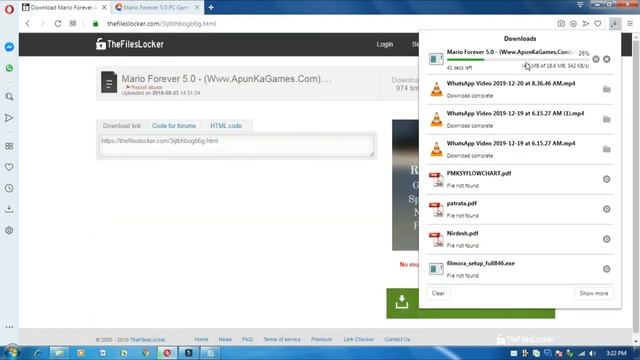Image resolution: width=640 pixels, height=360 pixels.
Task: Retry download of PMKSYFLOWCHART.pdf
Action: [607, 179]
